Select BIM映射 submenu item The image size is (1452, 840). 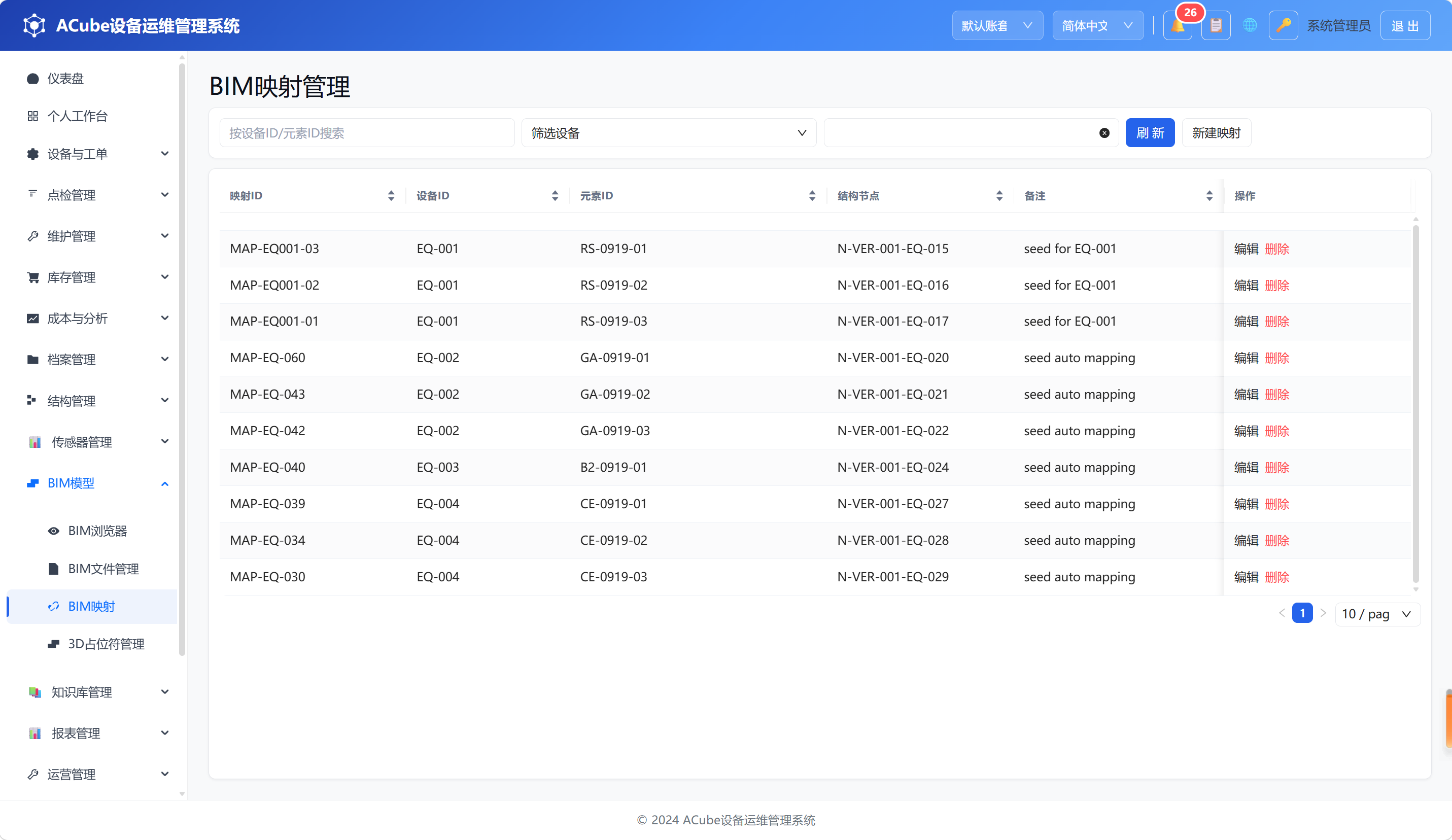(92, 606)
